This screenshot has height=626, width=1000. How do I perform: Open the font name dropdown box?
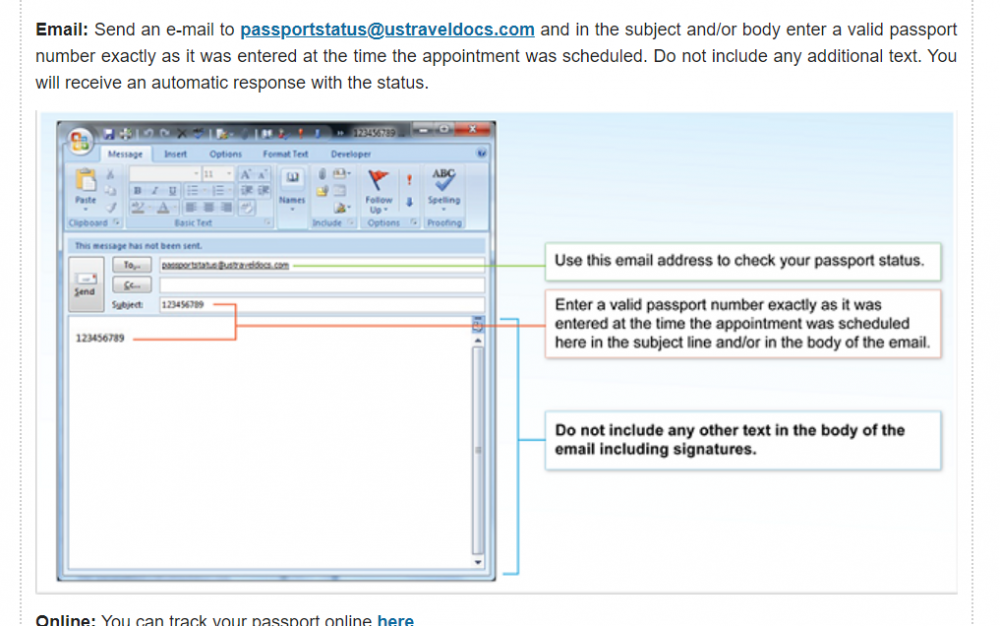tap(165, 174)
